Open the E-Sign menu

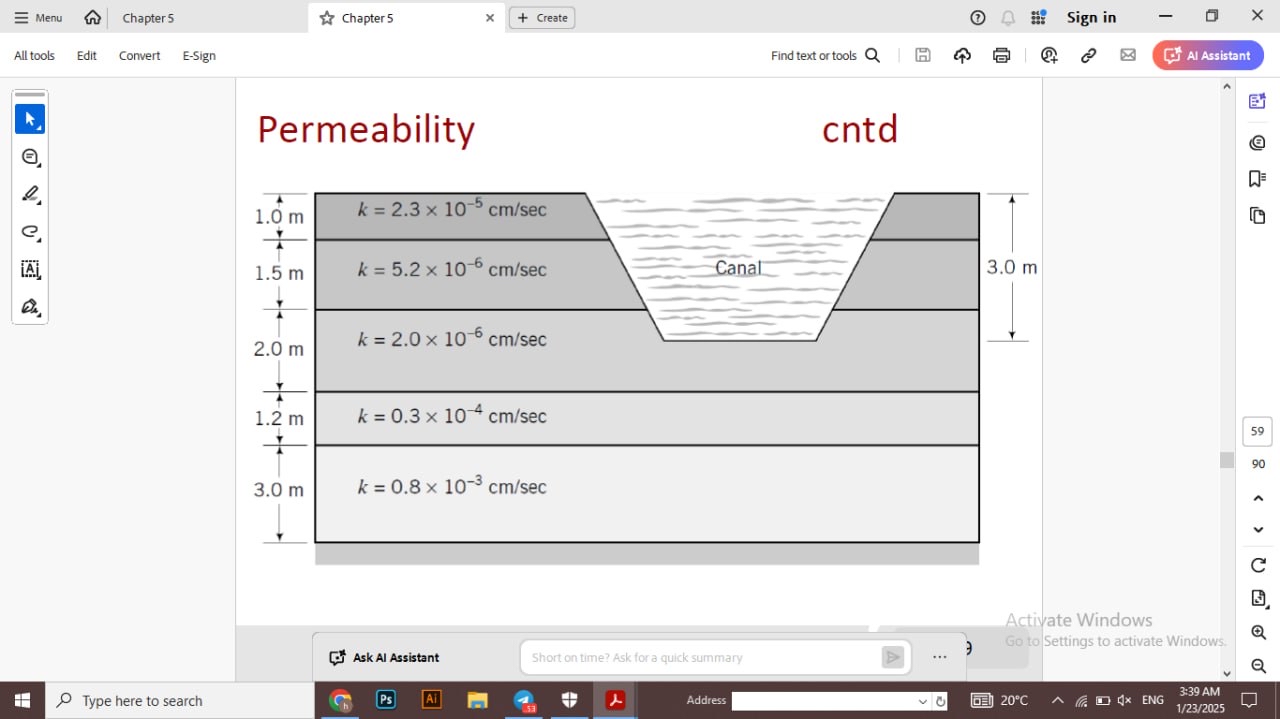(x=199, y=56)
